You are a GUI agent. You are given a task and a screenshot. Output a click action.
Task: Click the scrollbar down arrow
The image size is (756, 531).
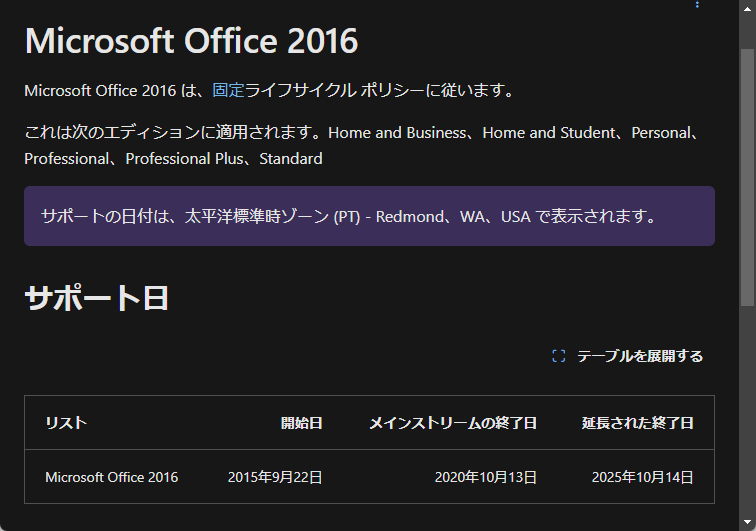point(747,522)
